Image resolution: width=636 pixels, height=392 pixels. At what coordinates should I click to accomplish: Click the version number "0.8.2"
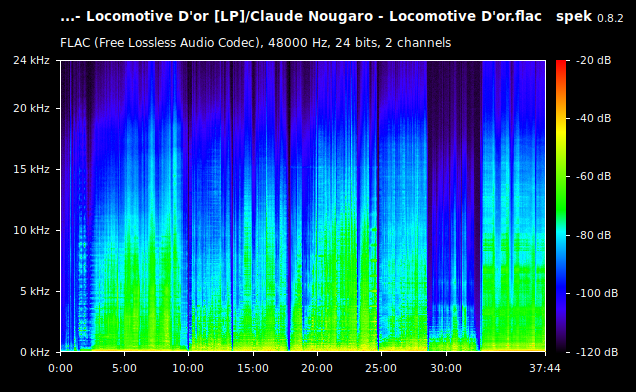pos(610,19)
